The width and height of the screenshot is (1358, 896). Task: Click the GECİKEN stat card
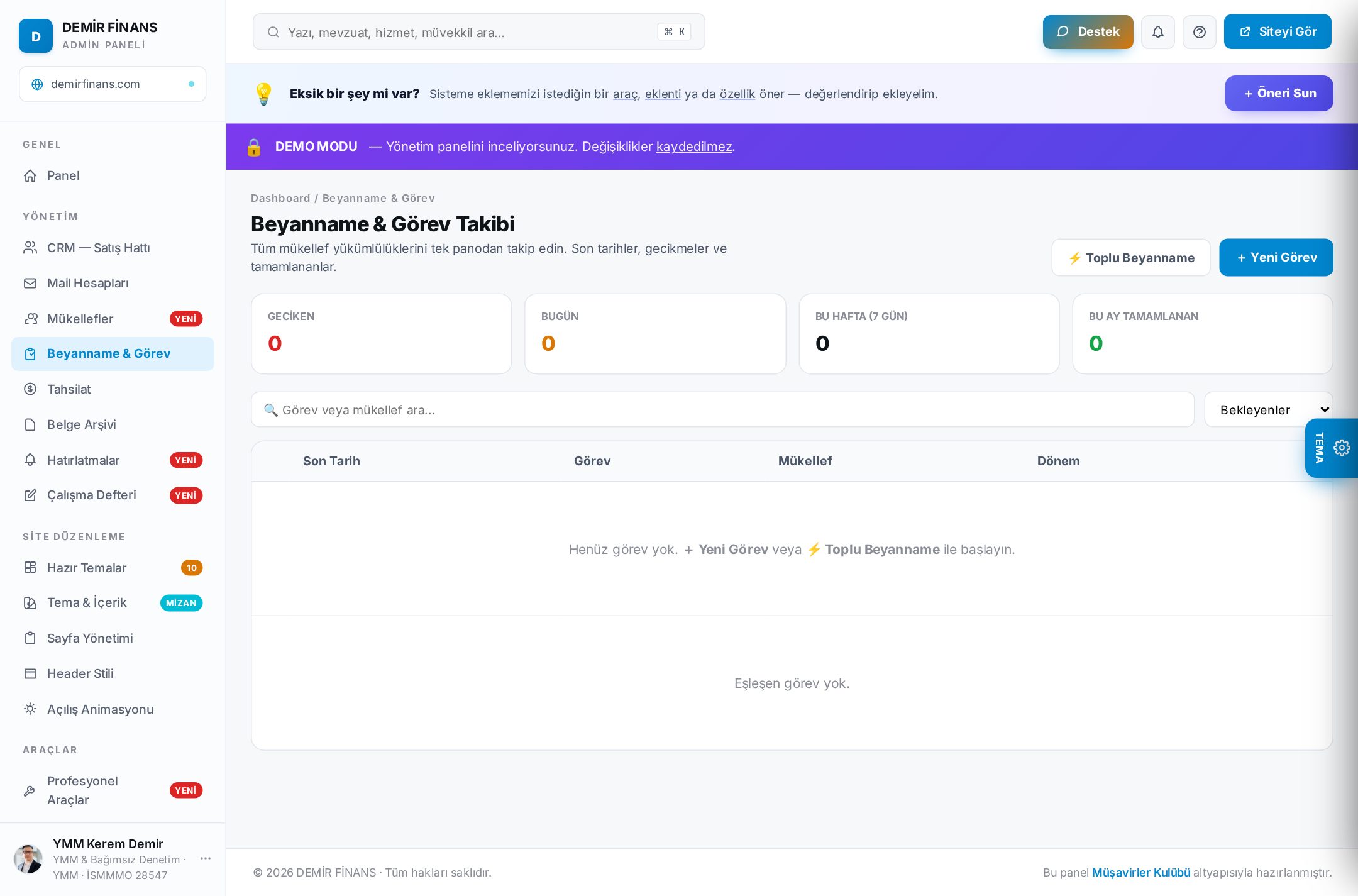[x=381, y=334]
